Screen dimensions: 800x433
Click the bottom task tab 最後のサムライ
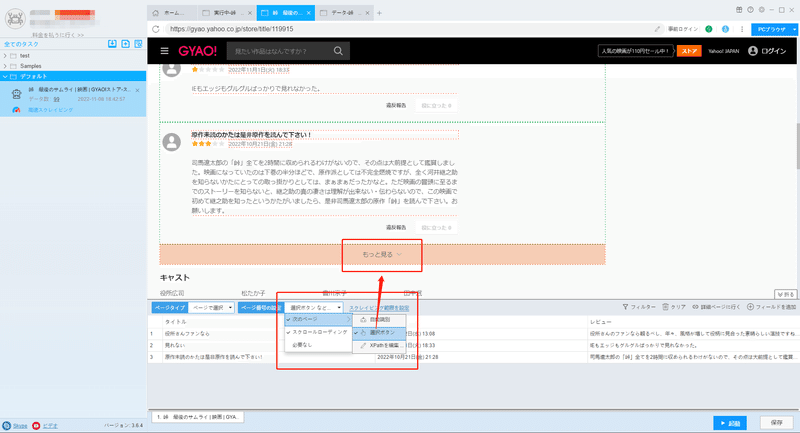(x=197, y=417)
